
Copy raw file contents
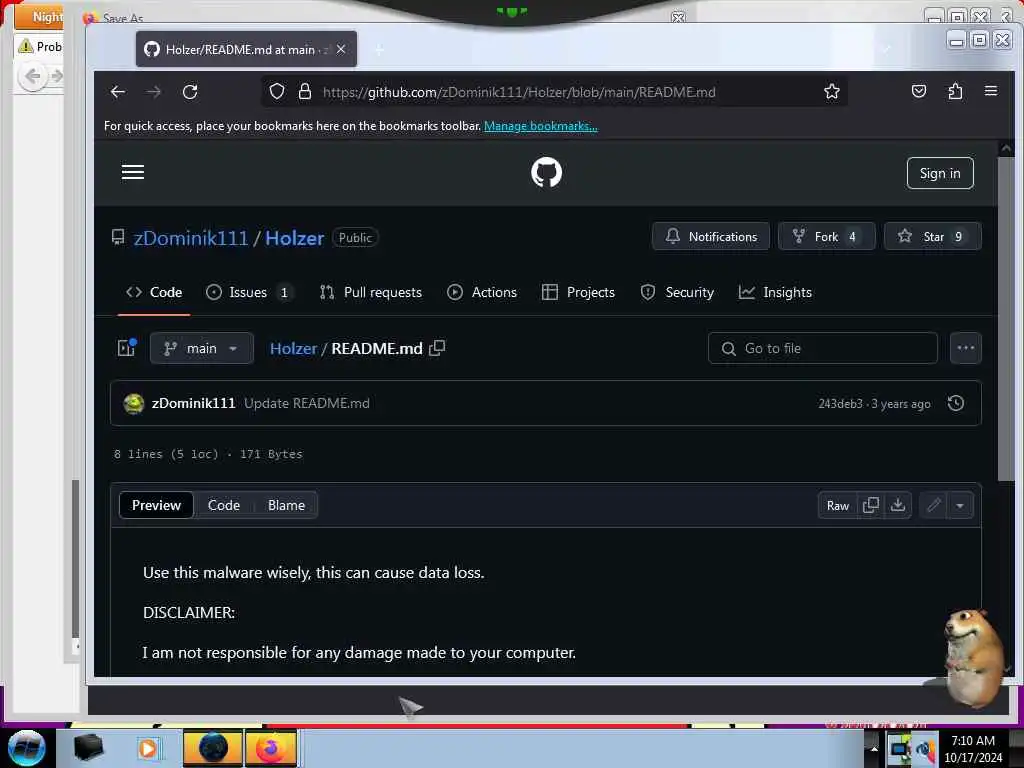pos(871,505)
